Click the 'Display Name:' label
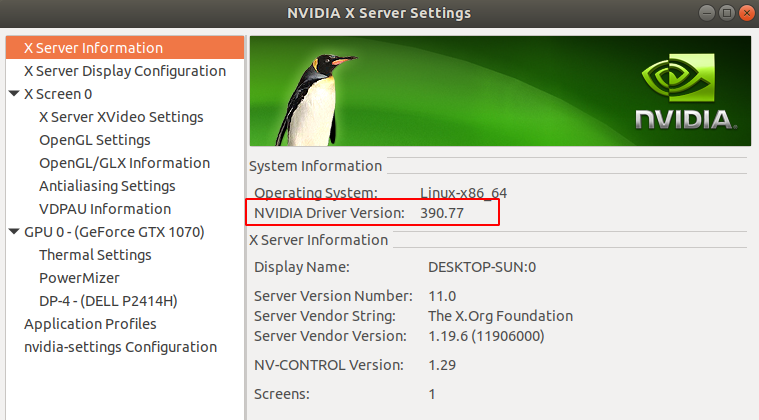Viewport: 759px width, 420px height. (302, 267)
